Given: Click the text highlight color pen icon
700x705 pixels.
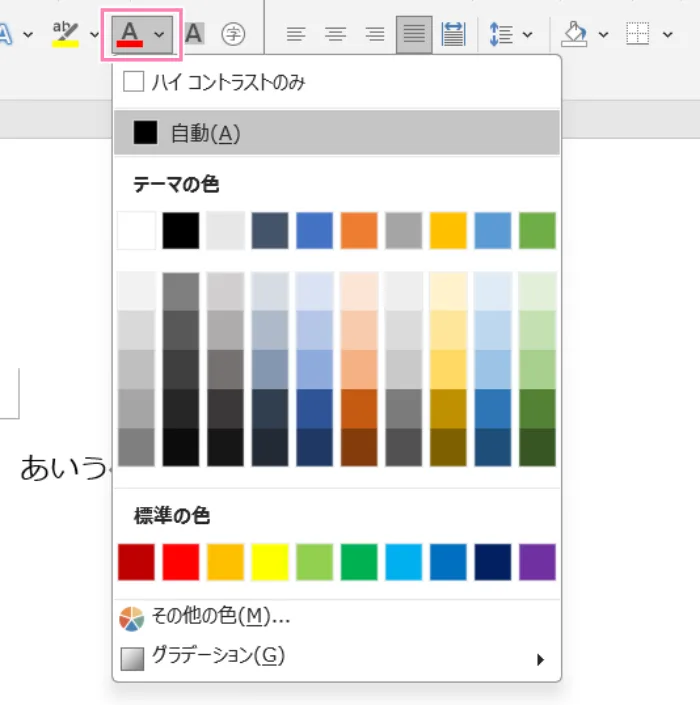Looking at the screenshot, I should click(66, 34).
